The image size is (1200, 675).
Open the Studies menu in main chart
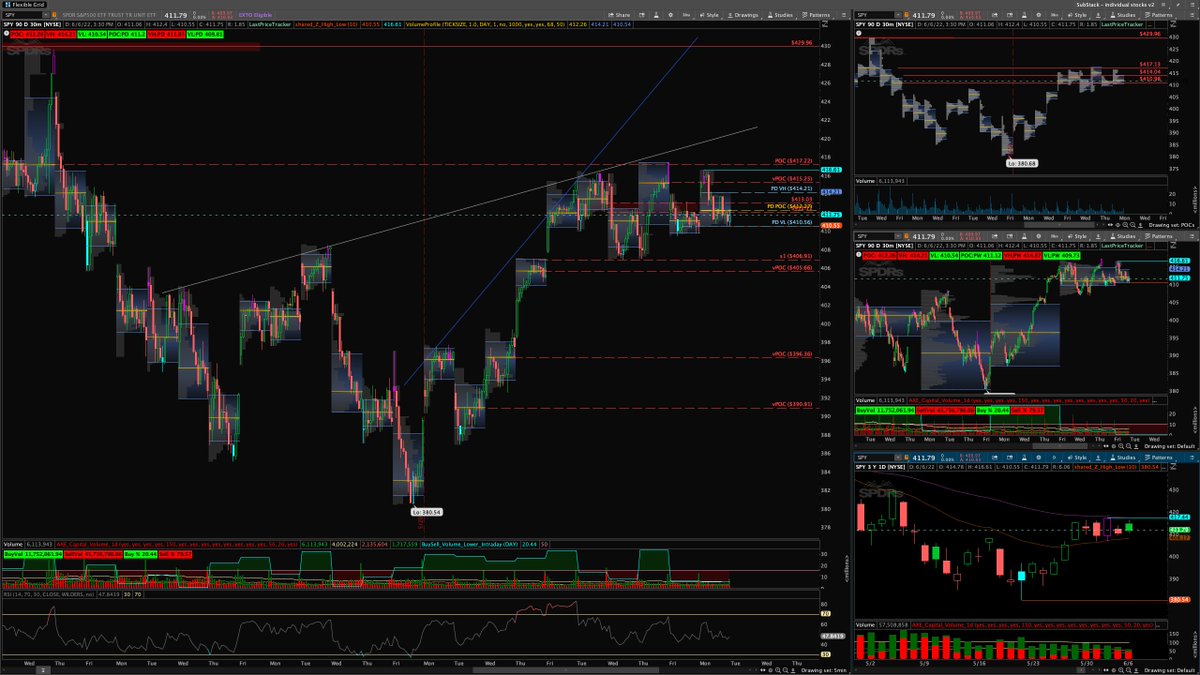(x=780, y=15)
